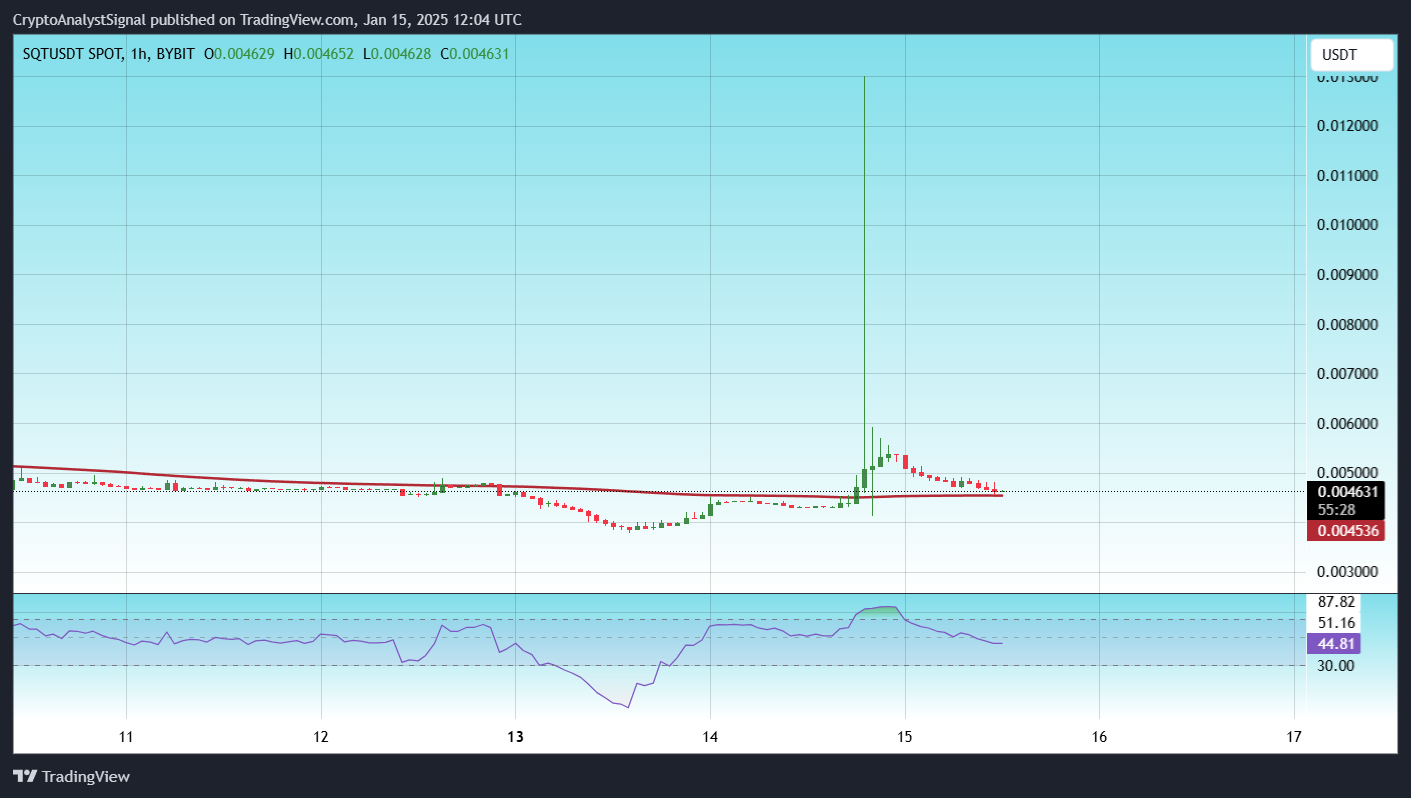1411x798 pixels.
Task: Click the 0.003000 price axis label
Action: point(1348,572)
